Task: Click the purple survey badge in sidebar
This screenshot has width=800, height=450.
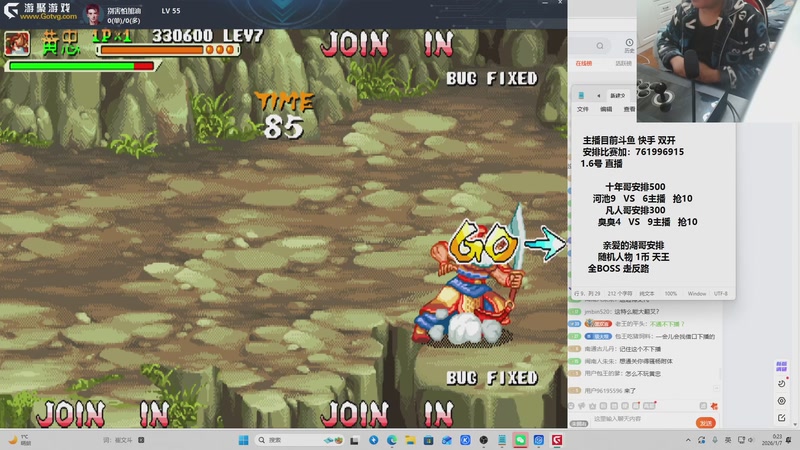Action: (x=781, y=366)
